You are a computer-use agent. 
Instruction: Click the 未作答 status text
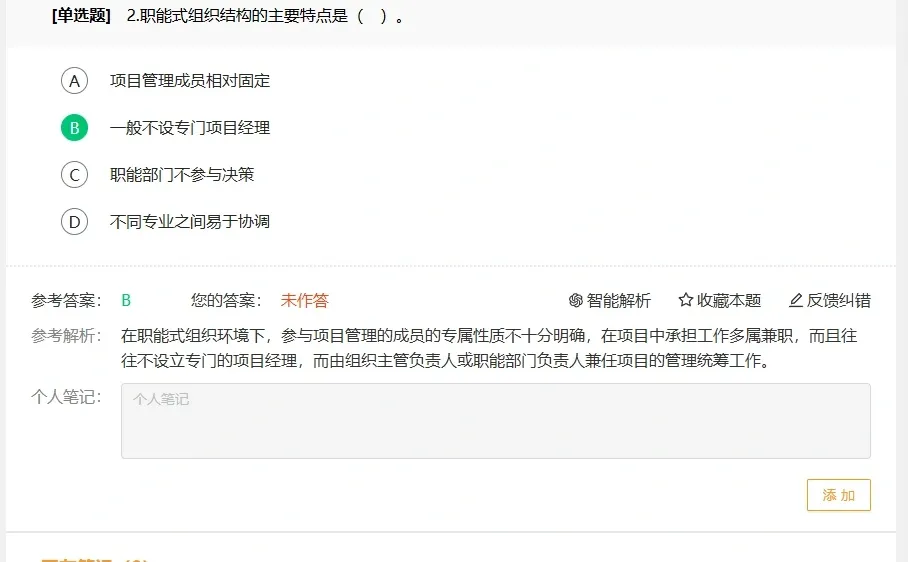tap(305, 300)
